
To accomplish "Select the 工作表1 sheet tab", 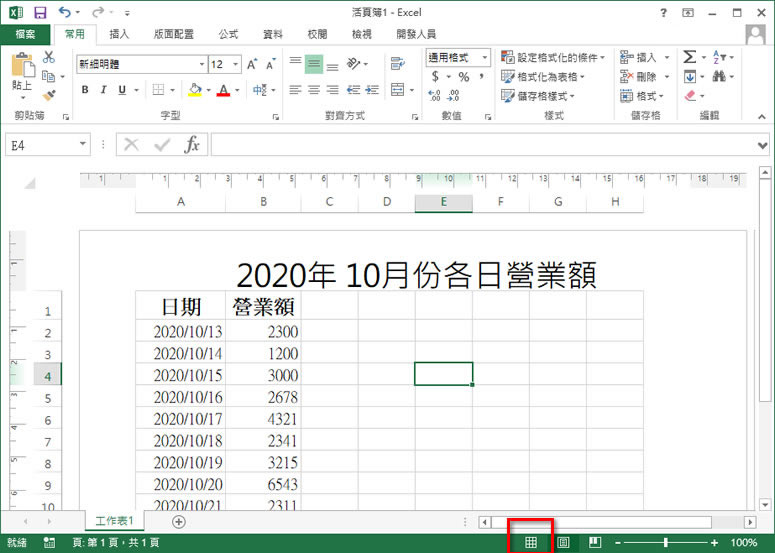I will click(114, 521).
